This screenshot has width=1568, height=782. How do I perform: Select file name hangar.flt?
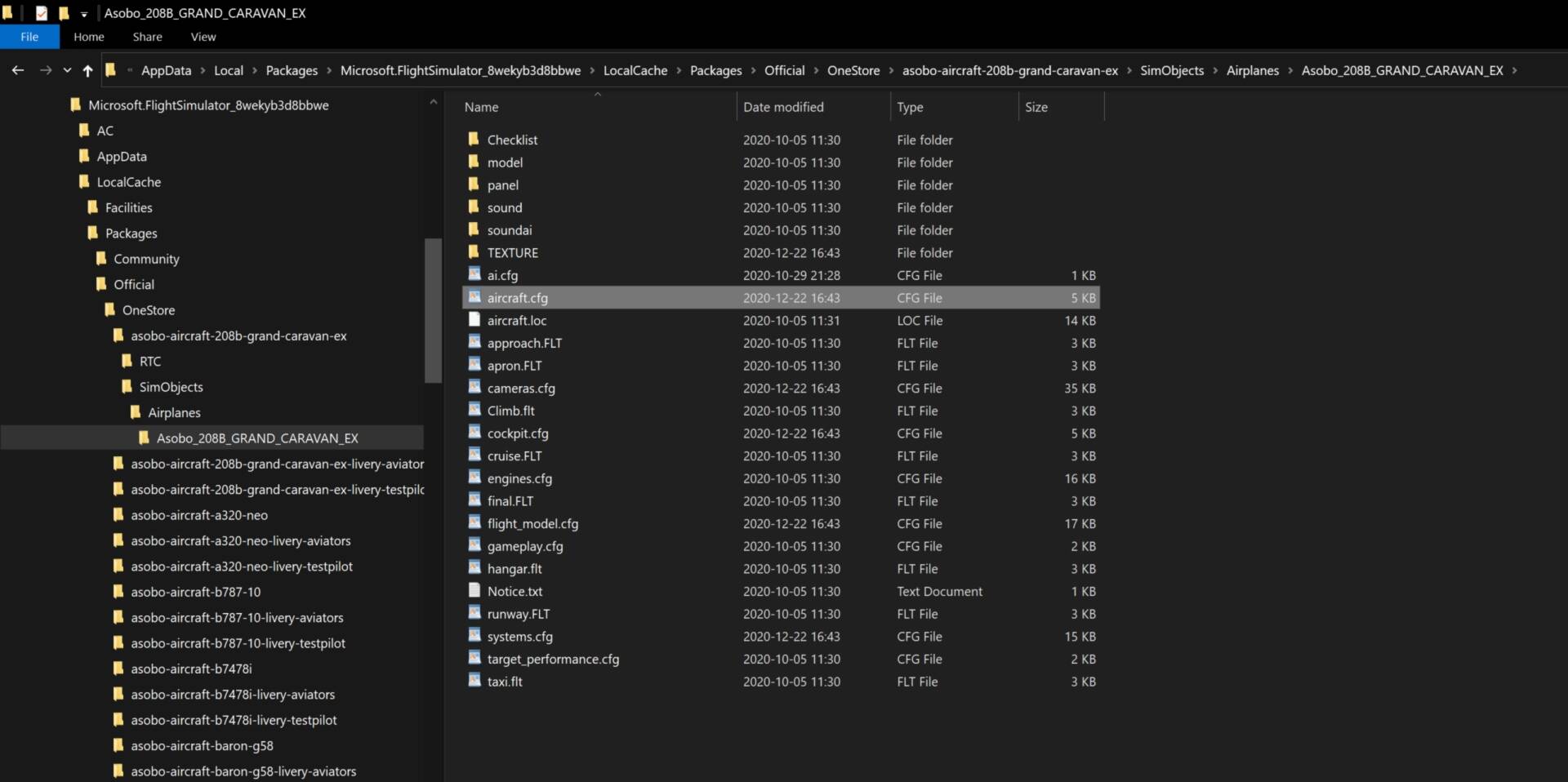tap(514, 569)
